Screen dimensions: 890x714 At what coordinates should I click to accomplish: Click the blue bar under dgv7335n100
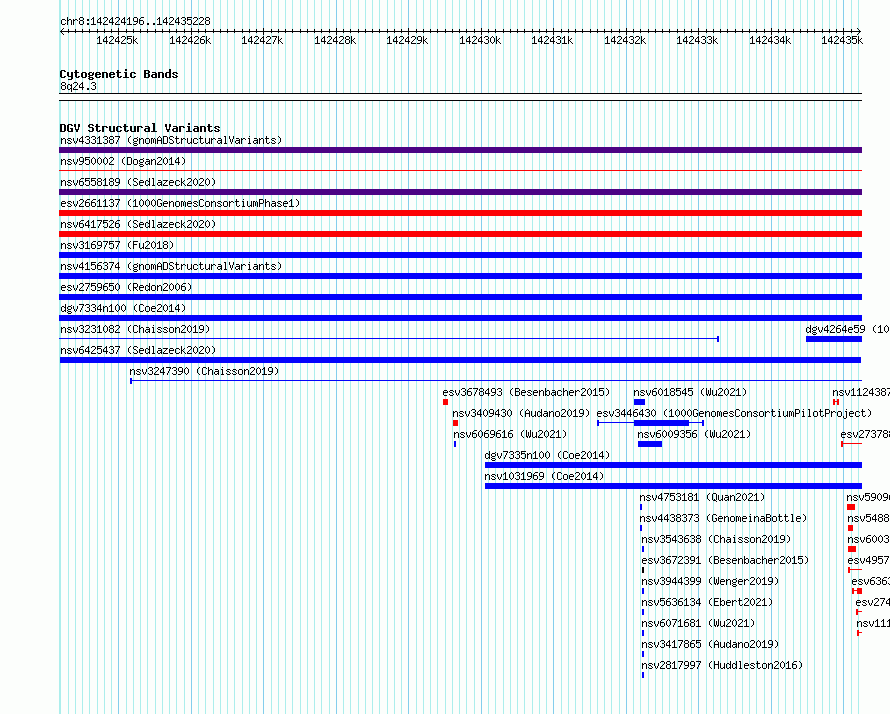pos(673,465)
